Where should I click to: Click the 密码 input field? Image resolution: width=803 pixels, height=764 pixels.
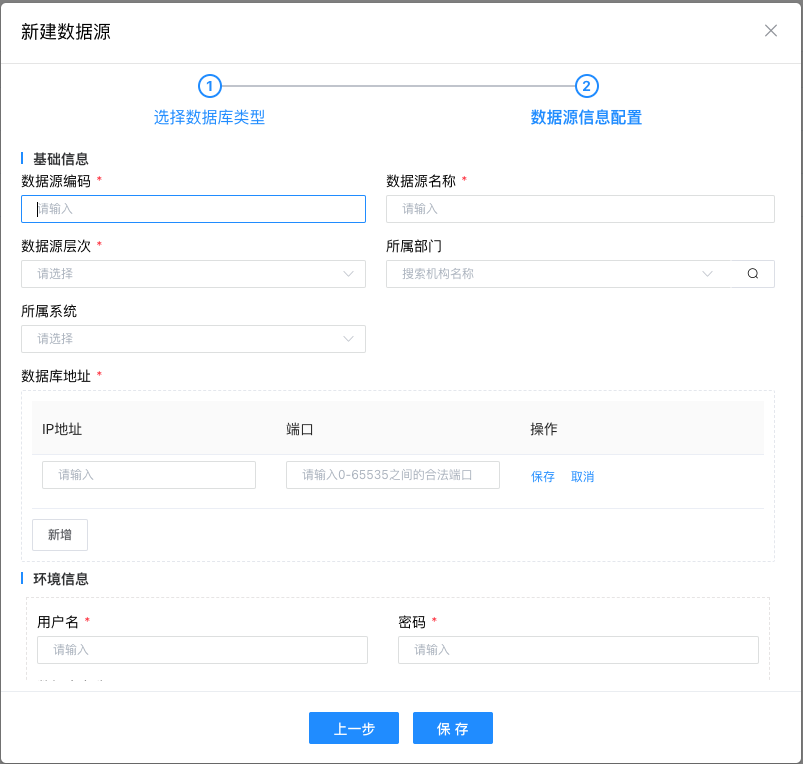(x=578, y=650)
